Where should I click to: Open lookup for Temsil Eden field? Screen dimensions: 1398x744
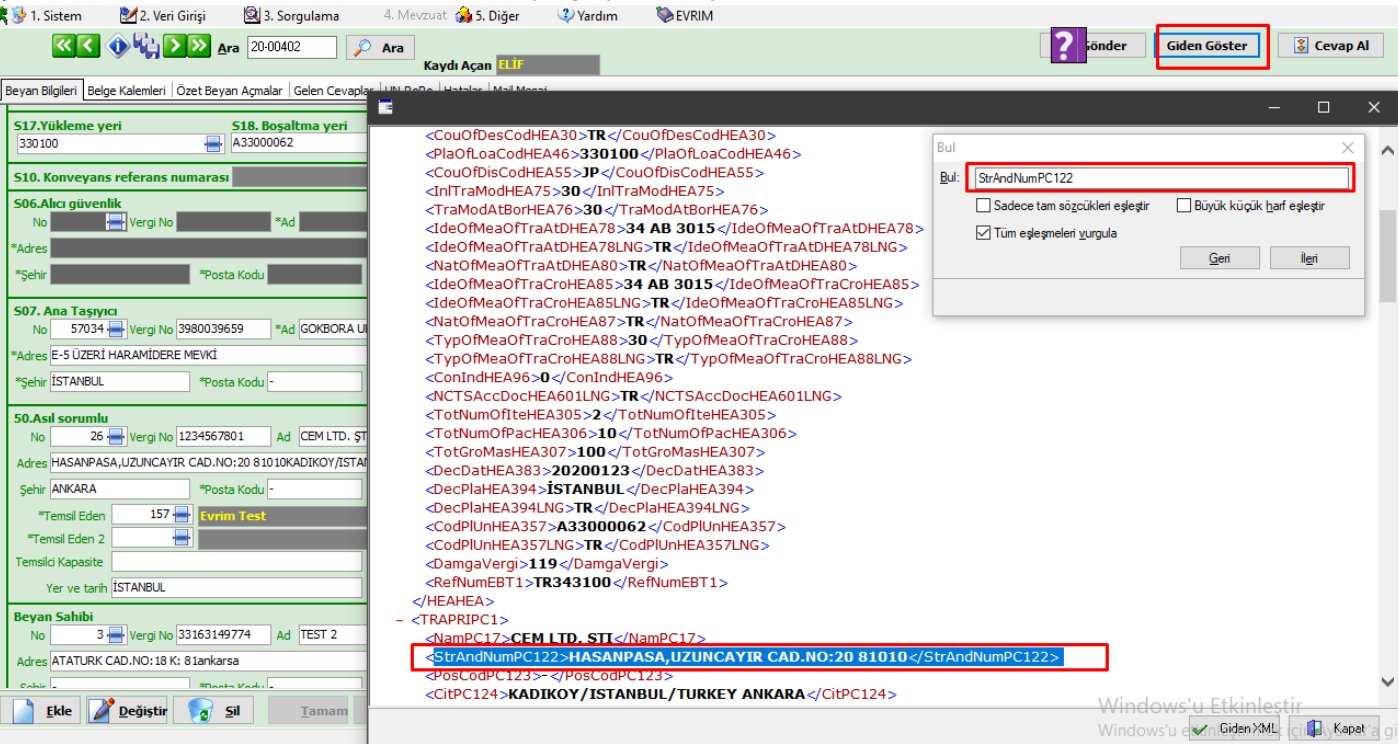181,514
